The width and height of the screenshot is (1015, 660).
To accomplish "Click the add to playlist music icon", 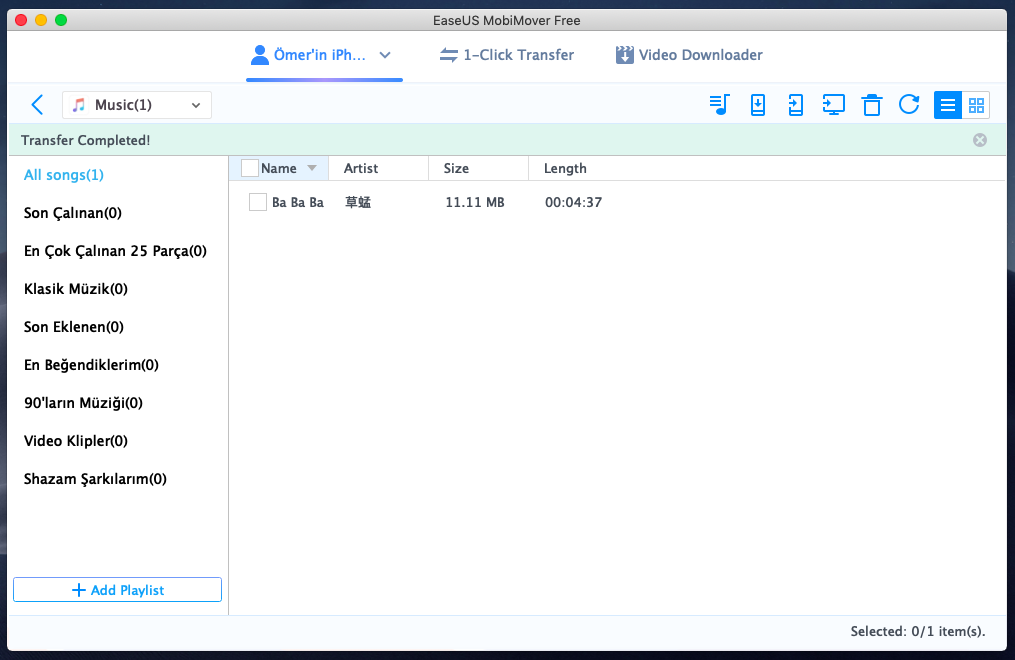I will click(x=720, y=105).
